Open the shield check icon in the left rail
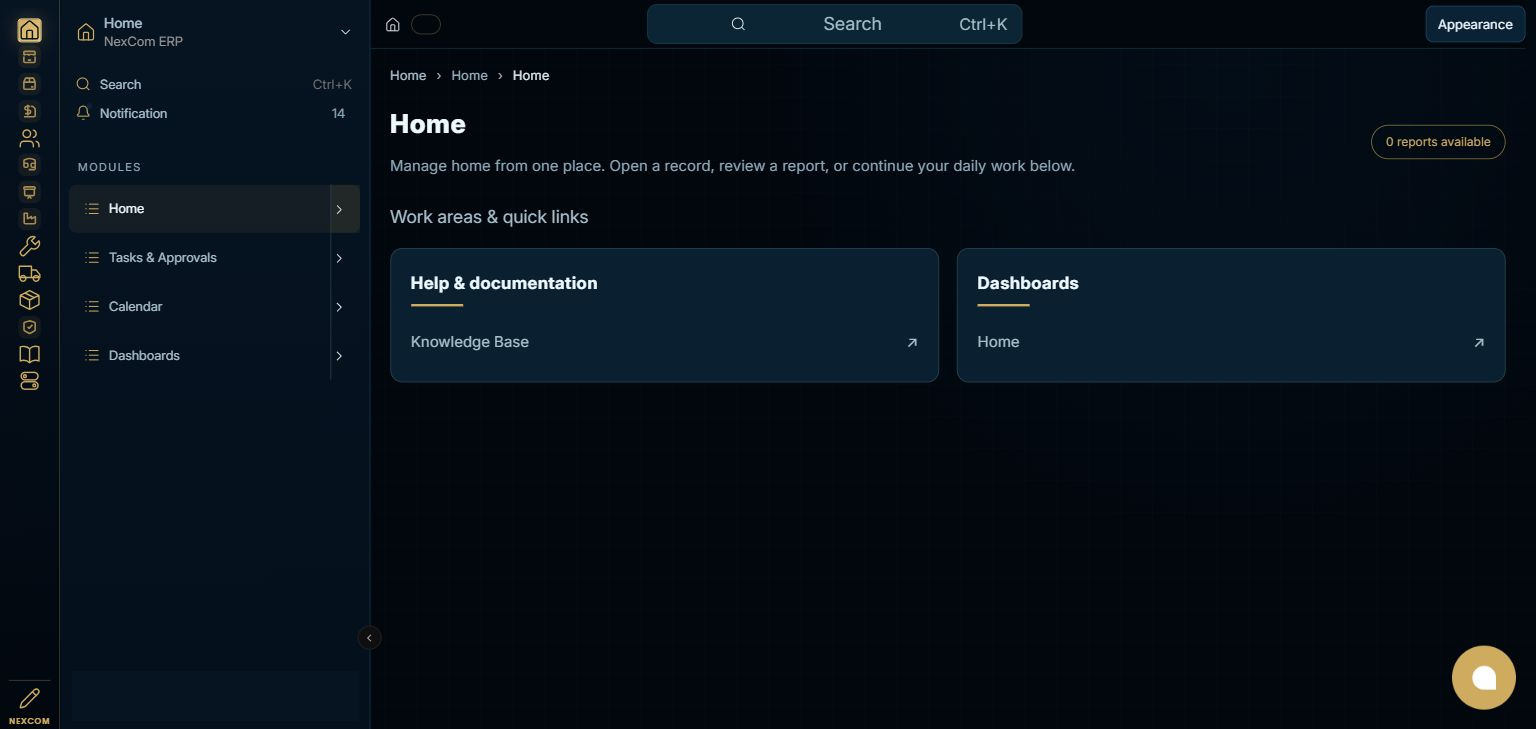Viewport: 1536px width, 729px height. tap(30, 327)
